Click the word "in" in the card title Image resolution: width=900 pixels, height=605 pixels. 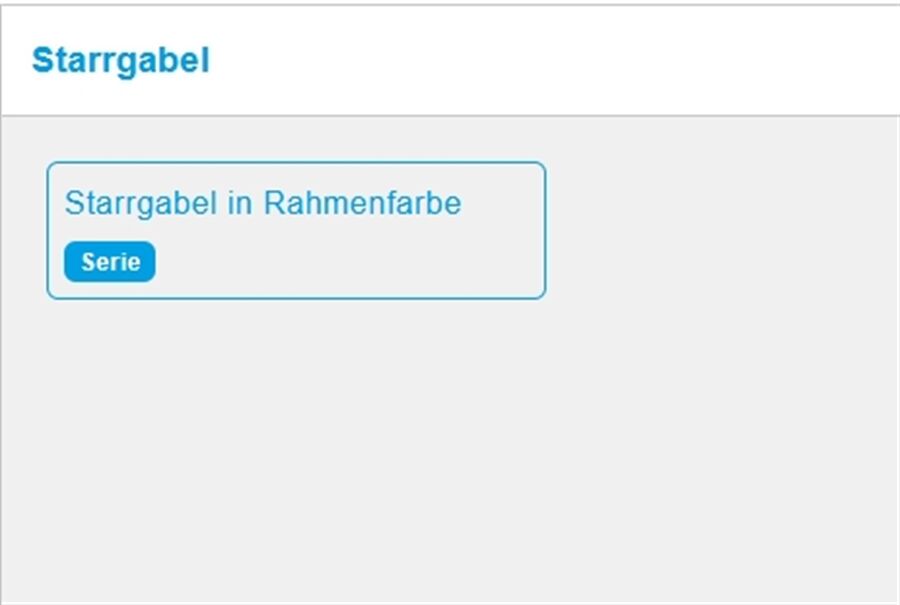pos(240,203)
